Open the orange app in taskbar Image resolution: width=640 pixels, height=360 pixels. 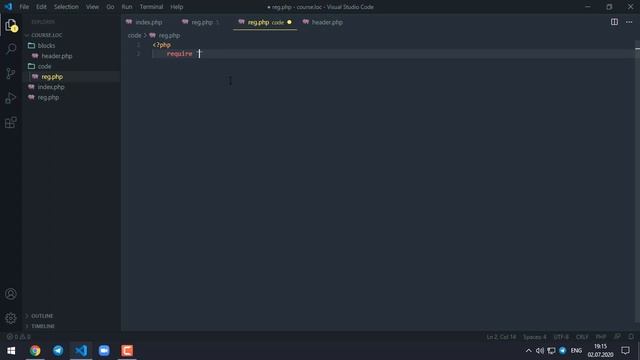coord(127,351)
